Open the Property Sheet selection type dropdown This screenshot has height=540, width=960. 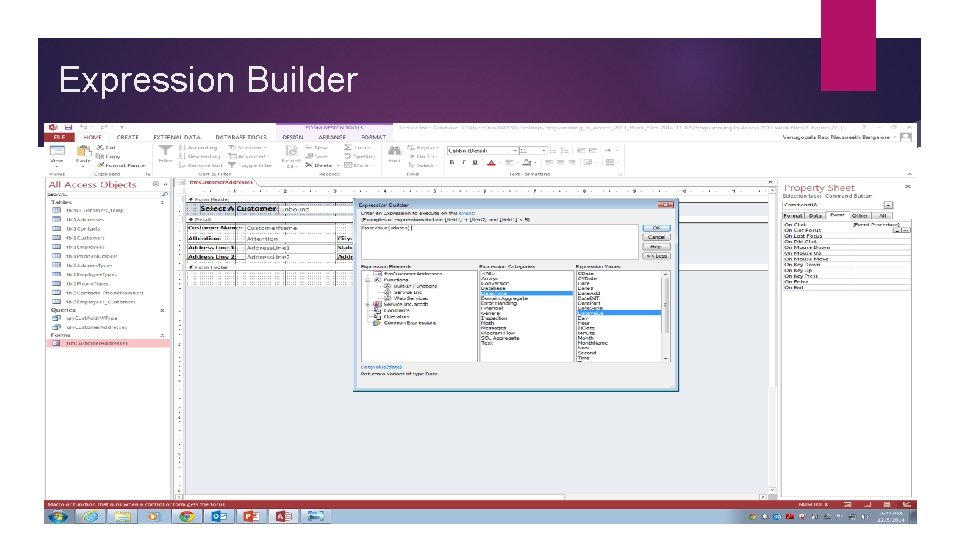tap(888, 205)
